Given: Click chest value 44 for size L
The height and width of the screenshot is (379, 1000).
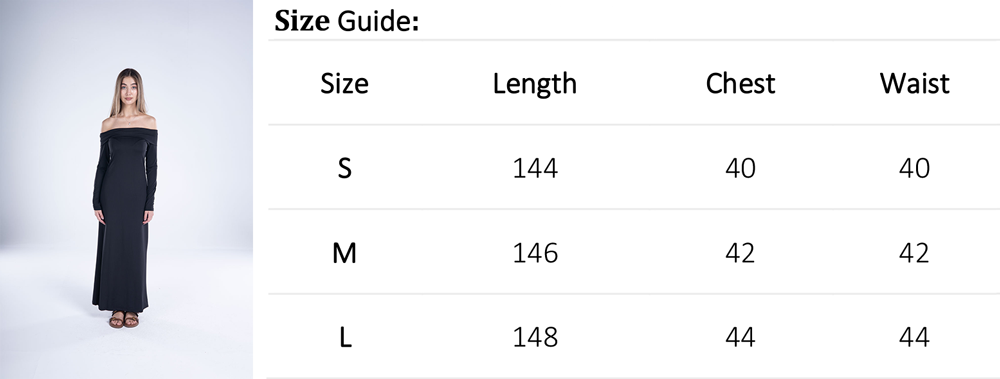Looking at the screenshot, I should [740, 338].
